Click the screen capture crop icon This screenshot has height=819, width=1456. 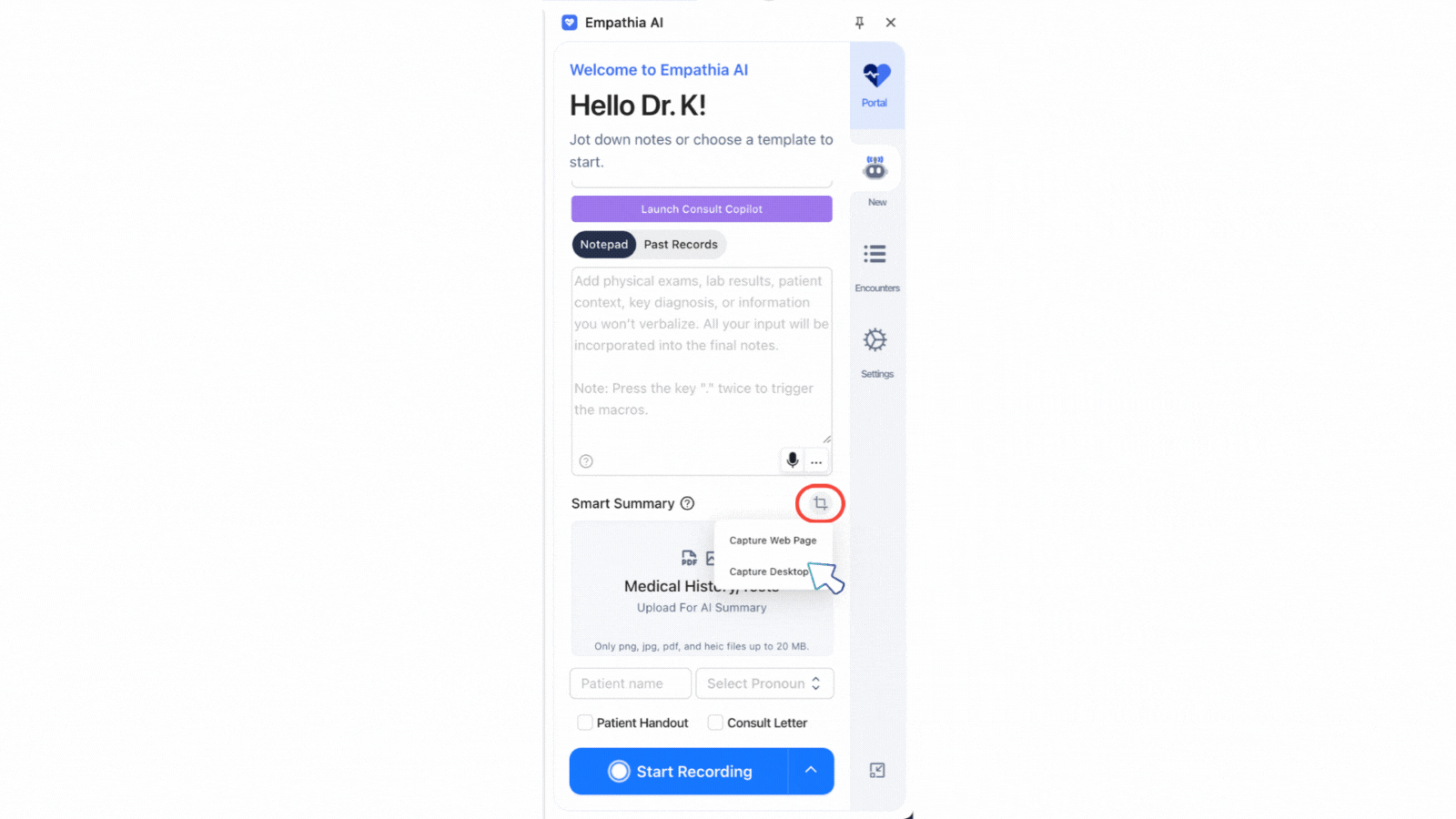point(820,503)
